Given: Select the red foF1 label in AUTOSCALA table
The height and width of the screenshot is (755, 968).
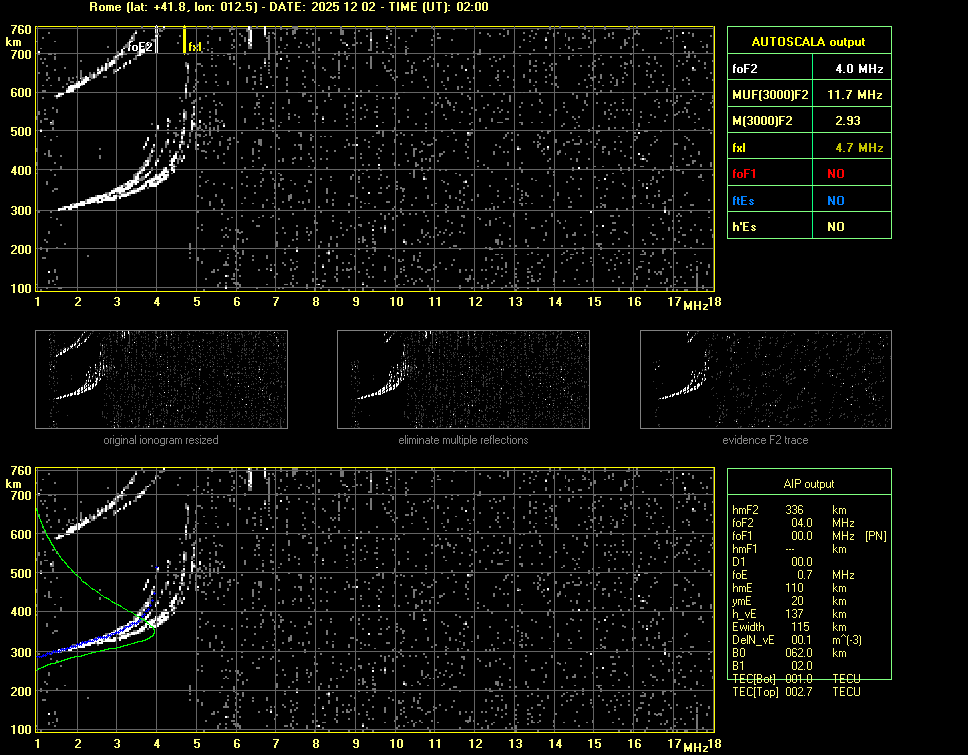Looking at the screenshot, I should tap(744, 174).
